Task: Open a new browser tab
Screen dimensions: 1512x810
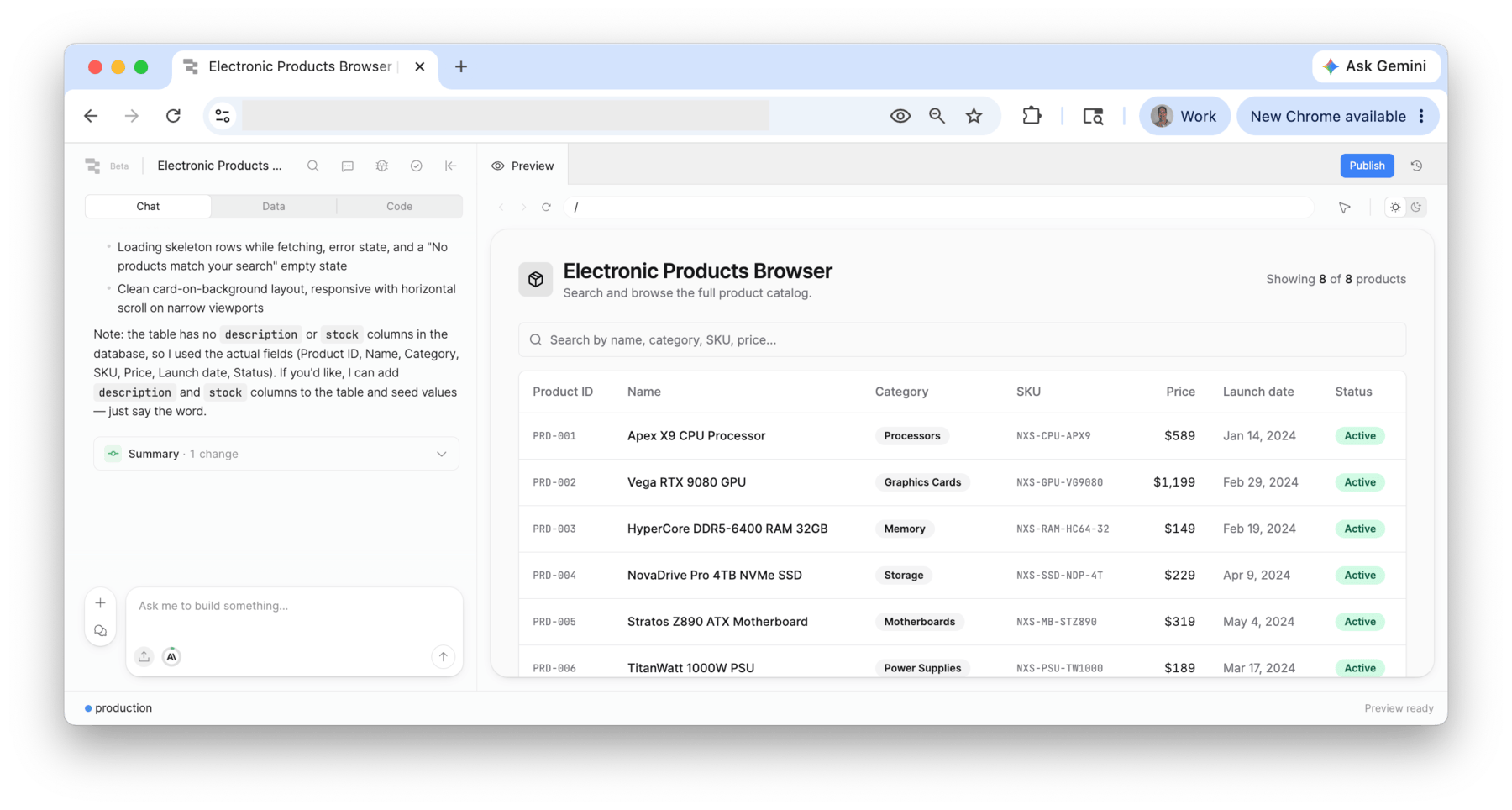Action: (461, 66)
